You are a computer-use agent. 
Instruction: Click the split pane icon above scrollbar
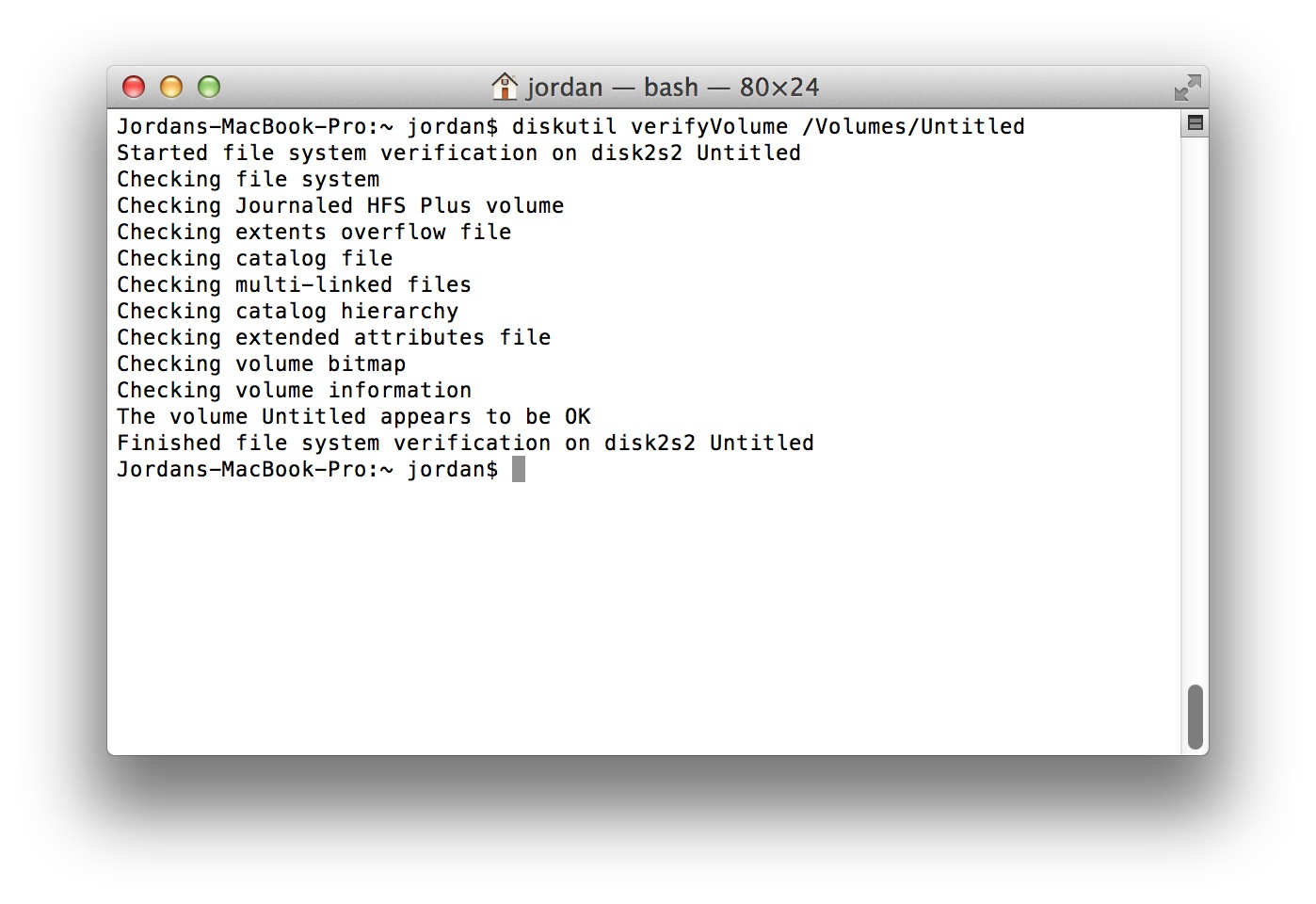click(1195, 122)
